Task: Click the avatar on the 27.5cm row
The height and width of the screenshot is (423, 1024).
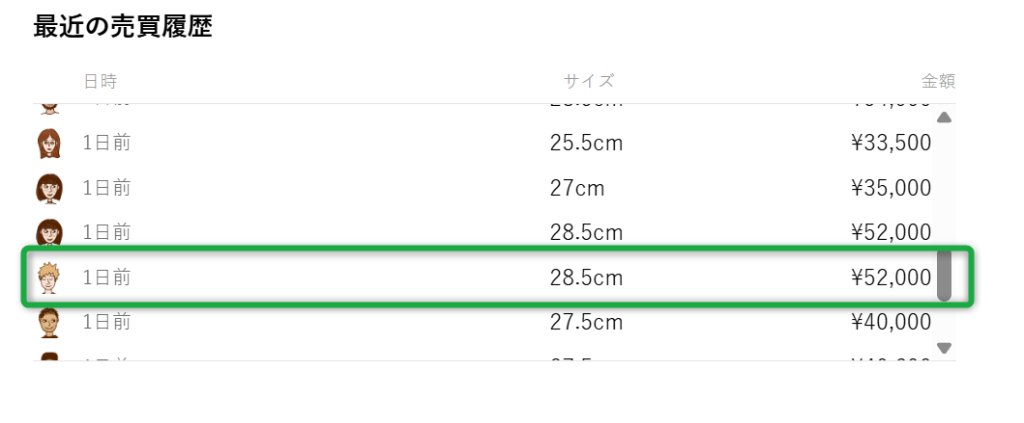Action: (x=49, y=322)
